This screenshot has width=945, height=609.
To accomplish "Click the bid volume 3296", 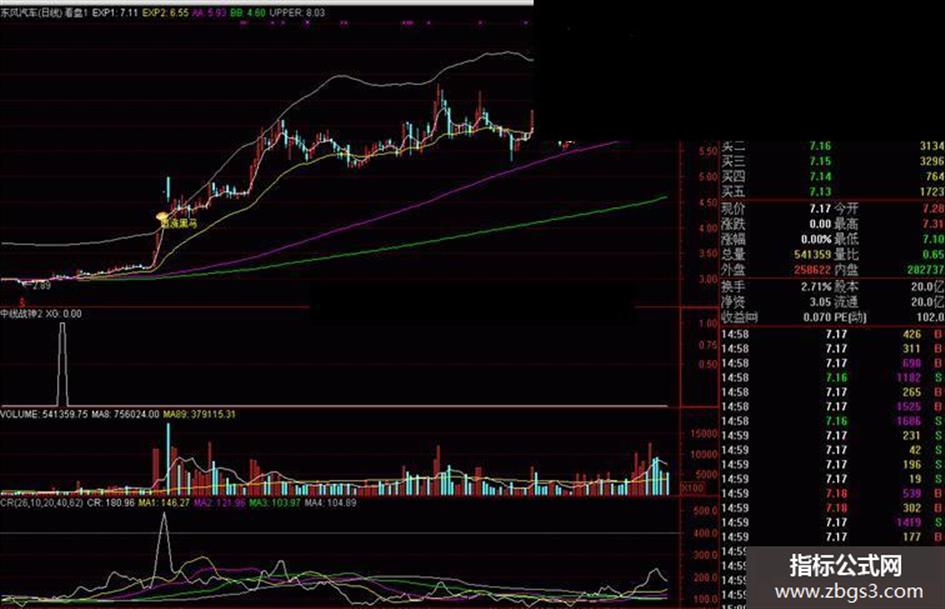I will click(932, 161).
